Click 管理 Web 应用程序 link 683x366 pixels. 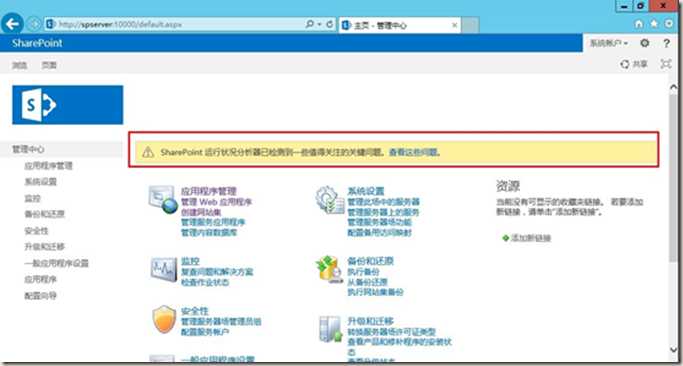click(216, 202)
